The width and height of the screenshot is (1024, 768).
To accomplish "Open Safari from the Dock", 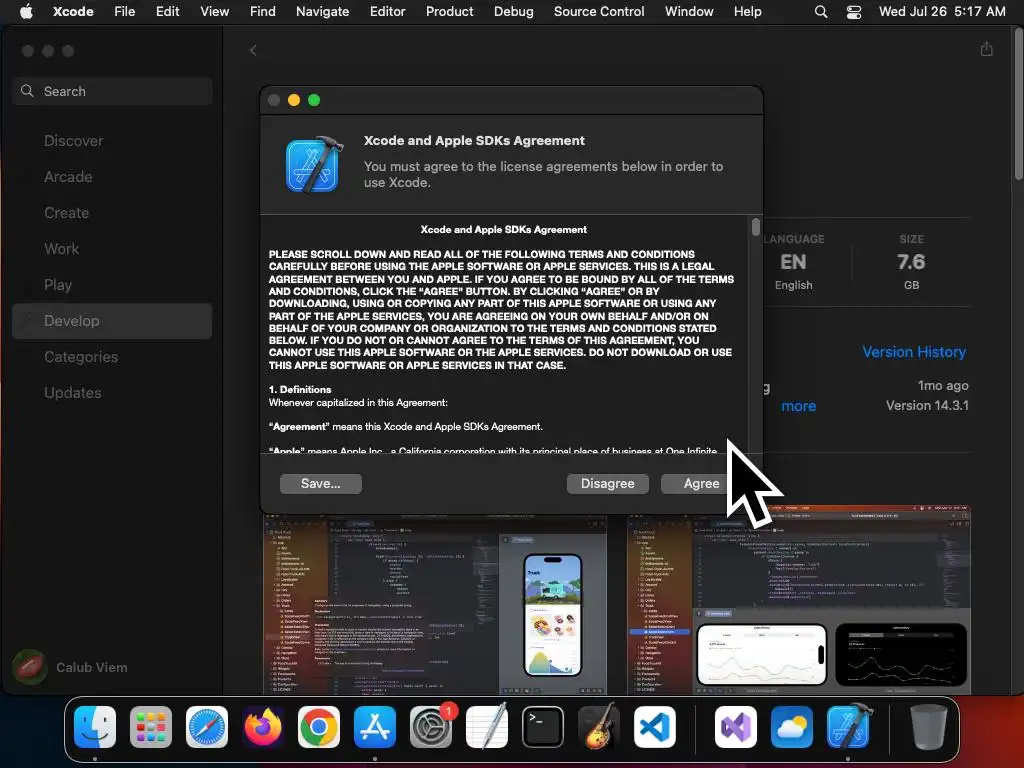I will tap(207, 727).
